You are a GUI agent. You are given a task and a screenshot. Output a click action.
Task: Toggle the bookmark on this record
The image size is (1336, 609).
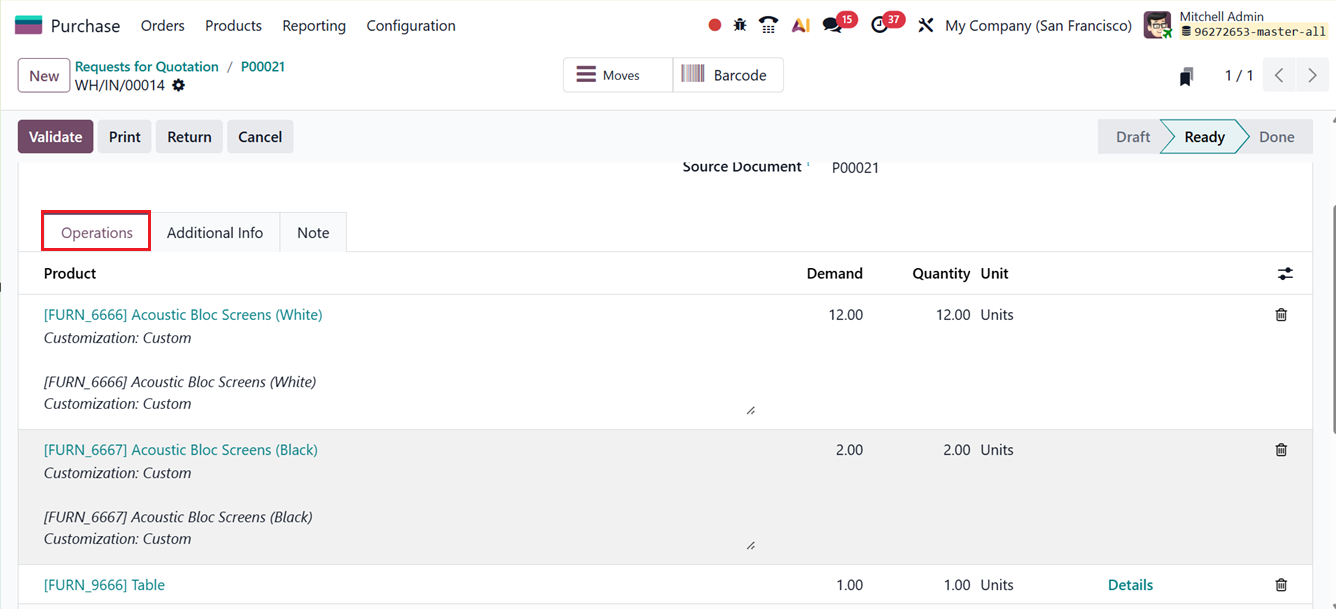[x=1186, y=74]
